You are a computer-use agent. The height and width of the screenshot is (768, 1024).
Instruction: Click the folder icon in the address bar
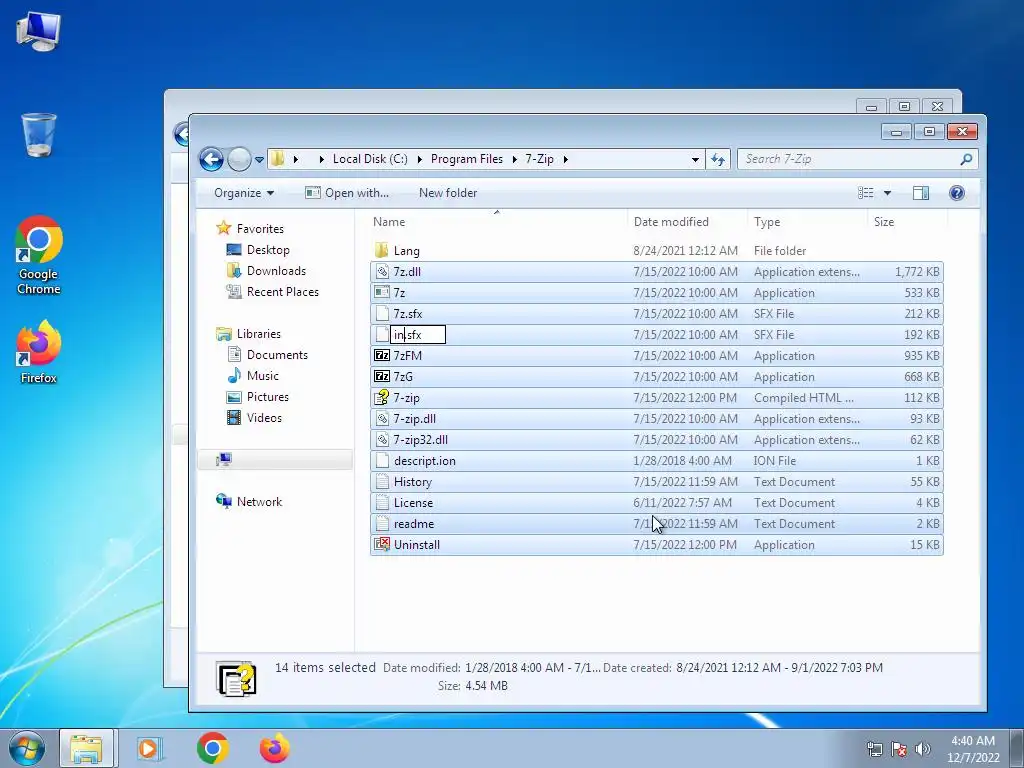(x=278, y=159)
